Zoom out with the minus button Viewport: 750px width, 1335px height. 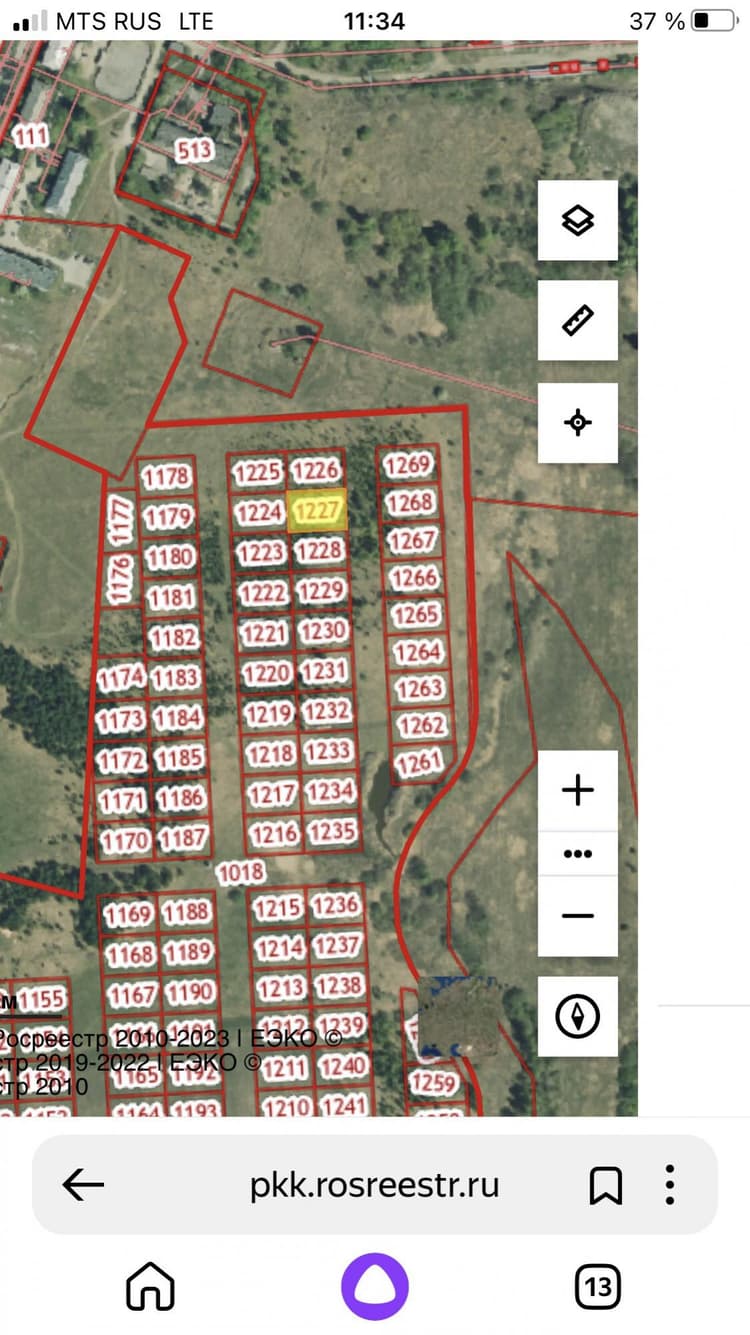point(578,916)
